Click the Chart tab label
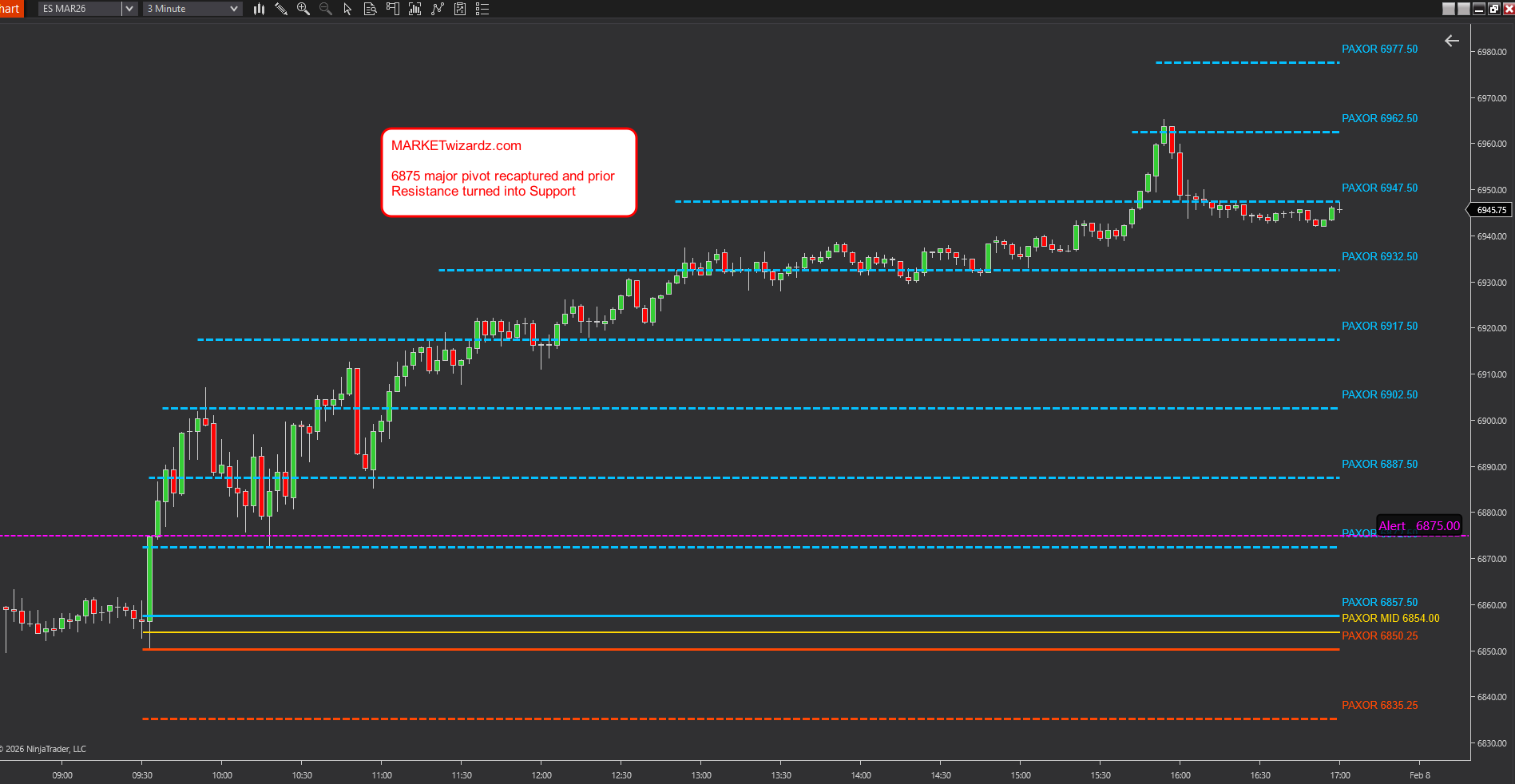The image size is (1515, 784). point(10,9)
